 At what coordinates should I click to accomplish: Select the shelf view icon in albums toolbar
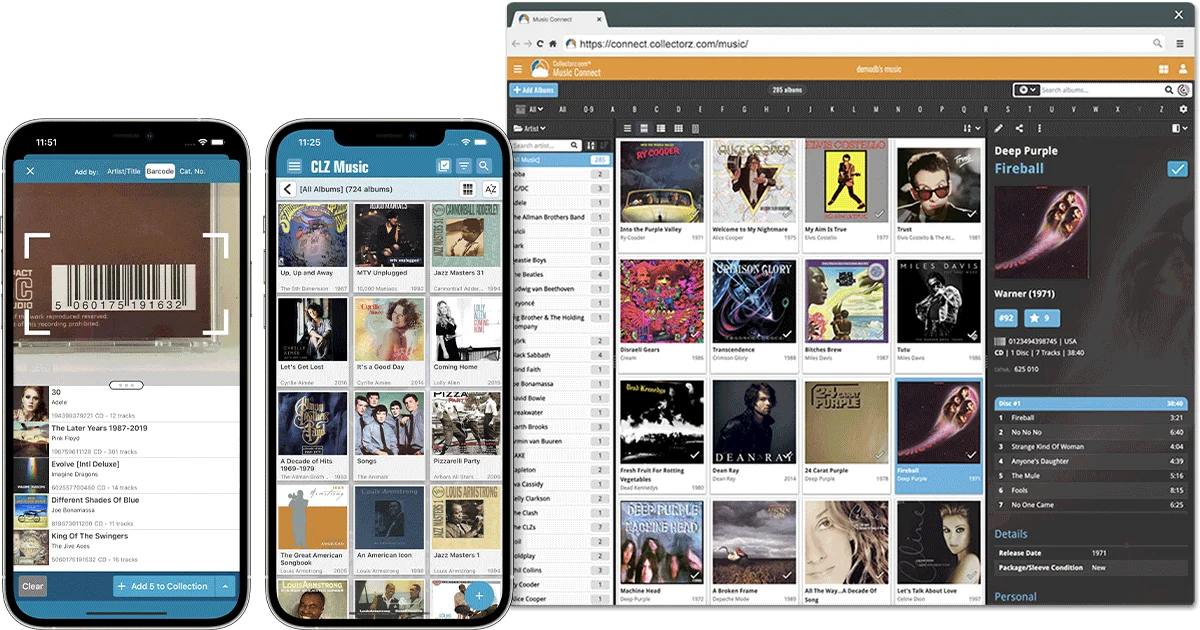pos(696,128)
